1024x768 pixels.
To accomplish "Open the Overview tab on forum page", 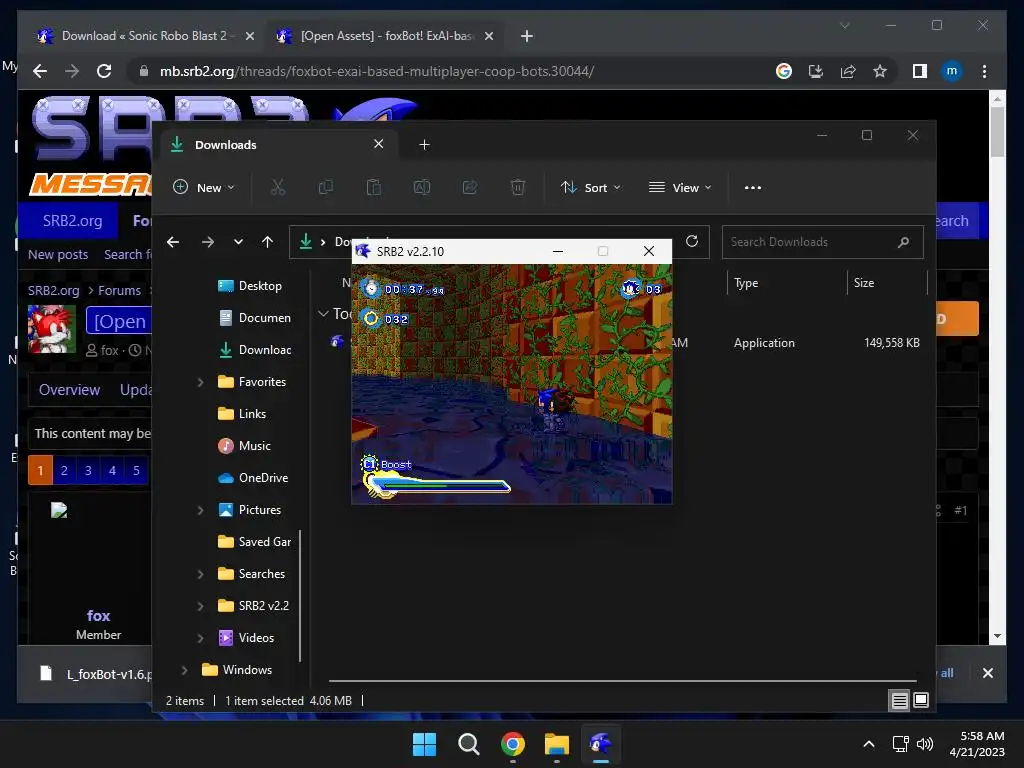I will (69, 390).
